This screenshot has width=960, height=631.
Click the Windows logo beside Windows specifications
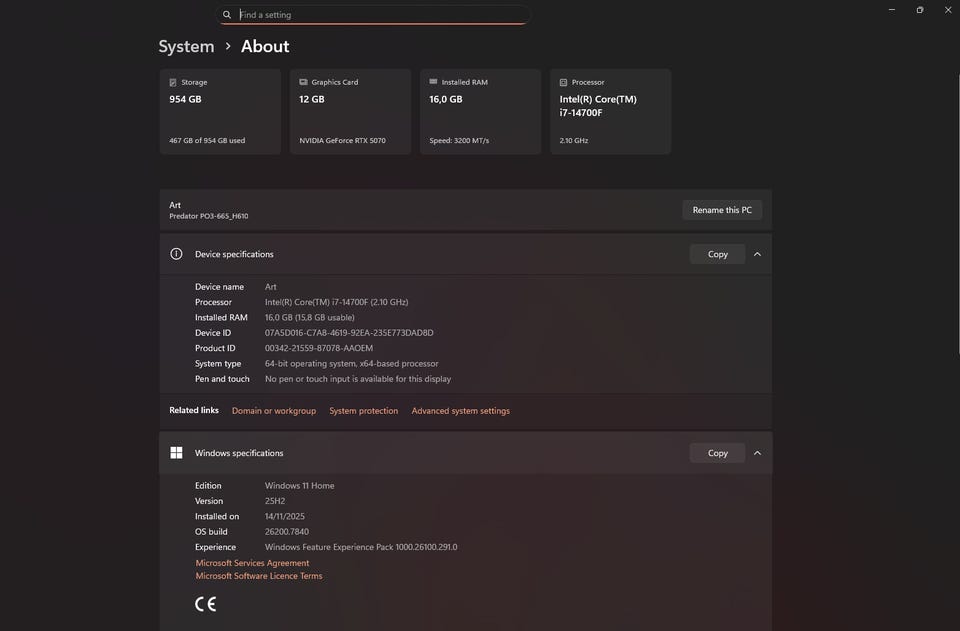pyautogui.click(x=176, y=453)
